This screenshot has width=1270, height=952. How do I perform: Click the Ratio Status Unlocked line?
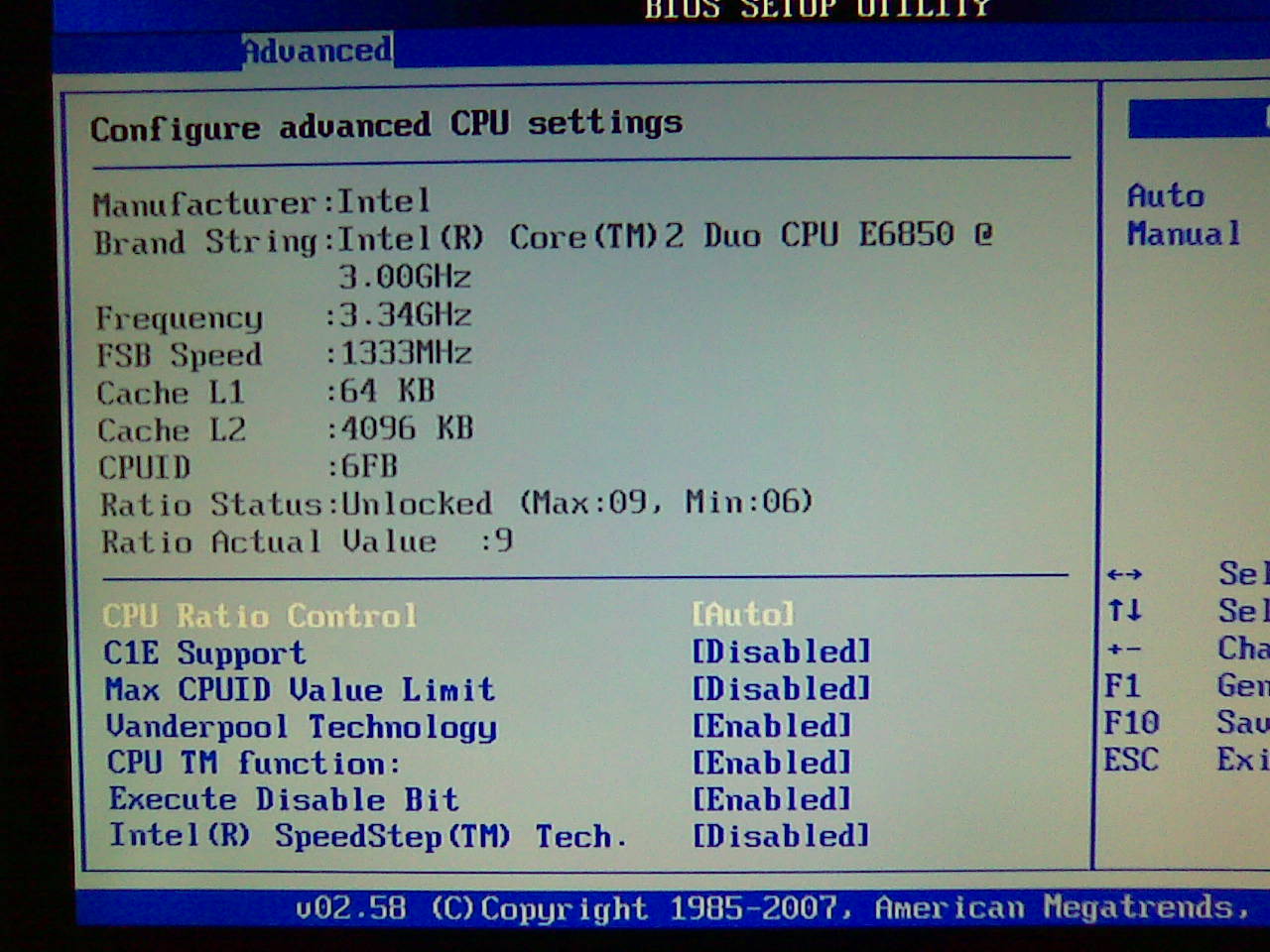tap(456, 504)
